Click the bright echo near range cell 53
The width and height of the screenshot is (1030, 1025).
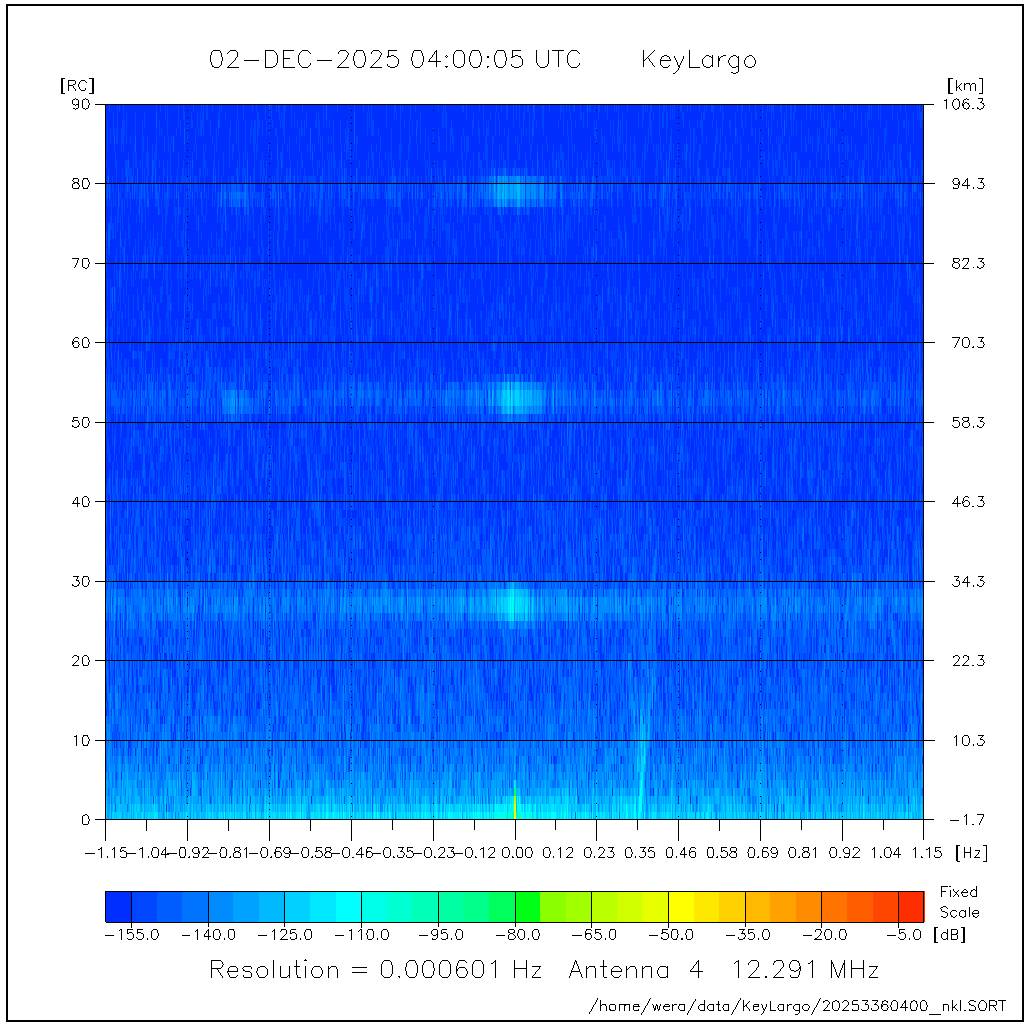(x=516, y=398)
